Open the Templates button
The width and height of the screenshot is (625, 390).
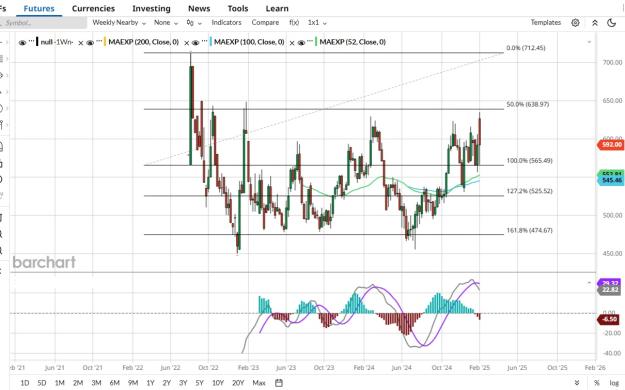pyautogui.click(x=546, y=23)
